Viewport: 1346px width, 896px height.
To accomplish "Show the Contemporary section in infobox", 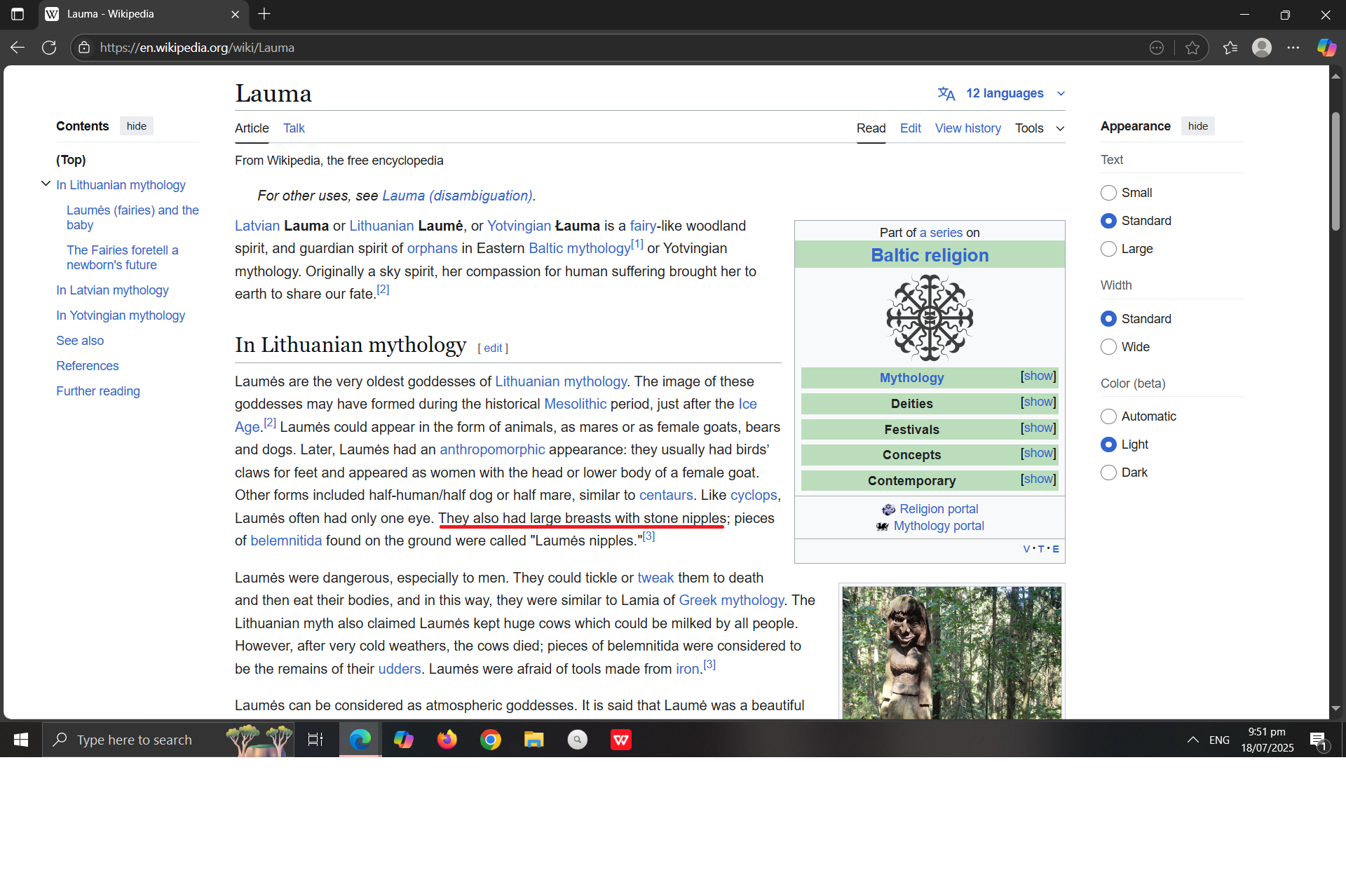I will (x=1038, y=480).
